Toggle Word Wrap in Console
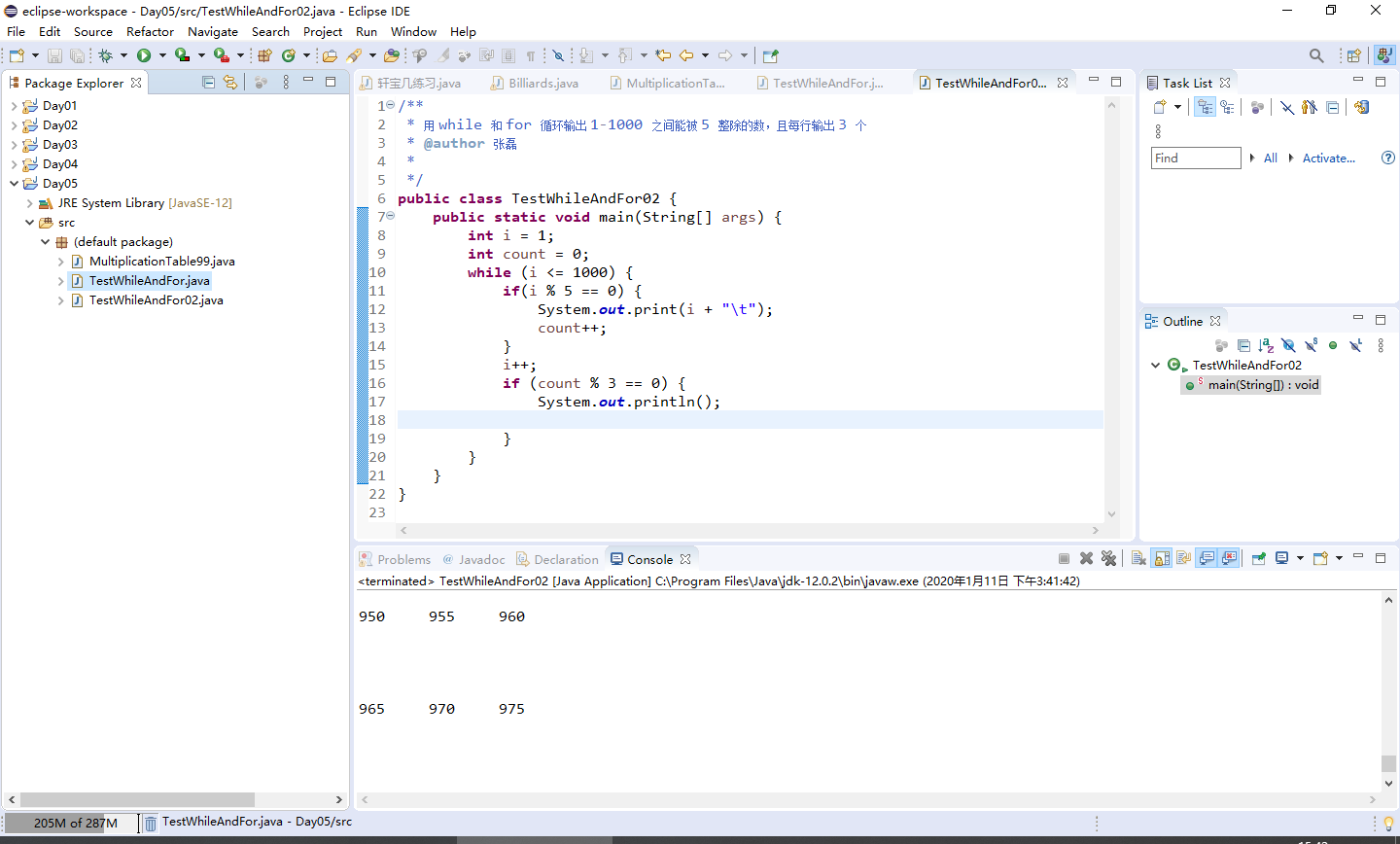Image resolution: width=1400 pixels, height=844 pixels. tap(1183, 558)
